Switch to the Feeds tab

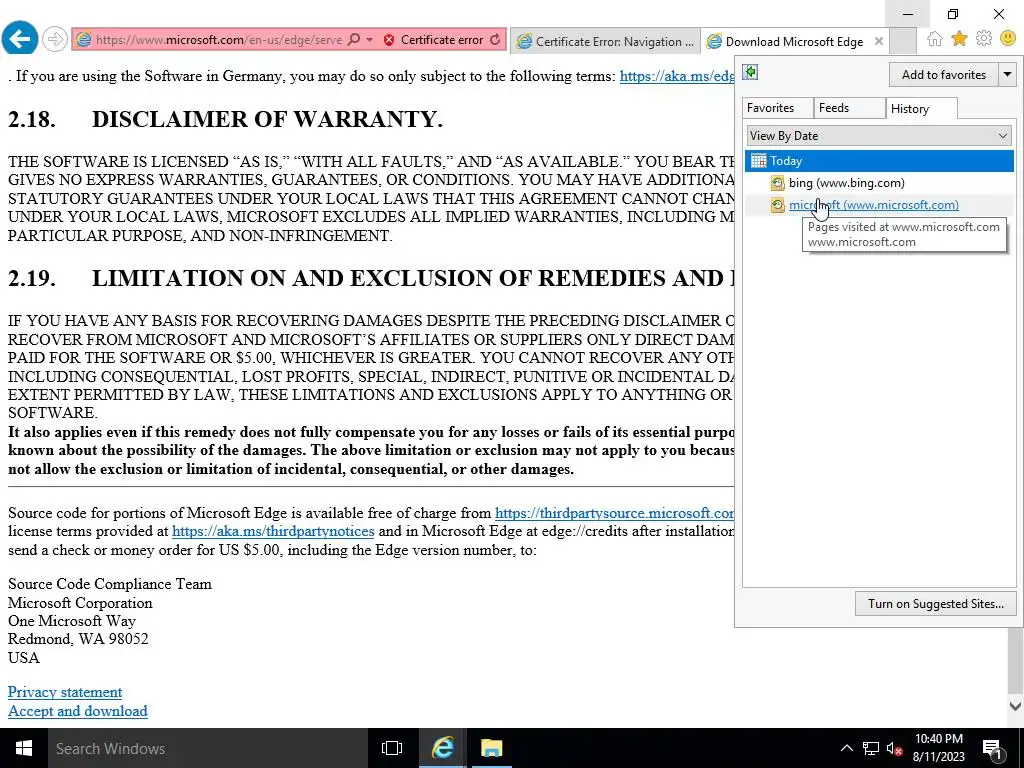[x=849, y=108]
